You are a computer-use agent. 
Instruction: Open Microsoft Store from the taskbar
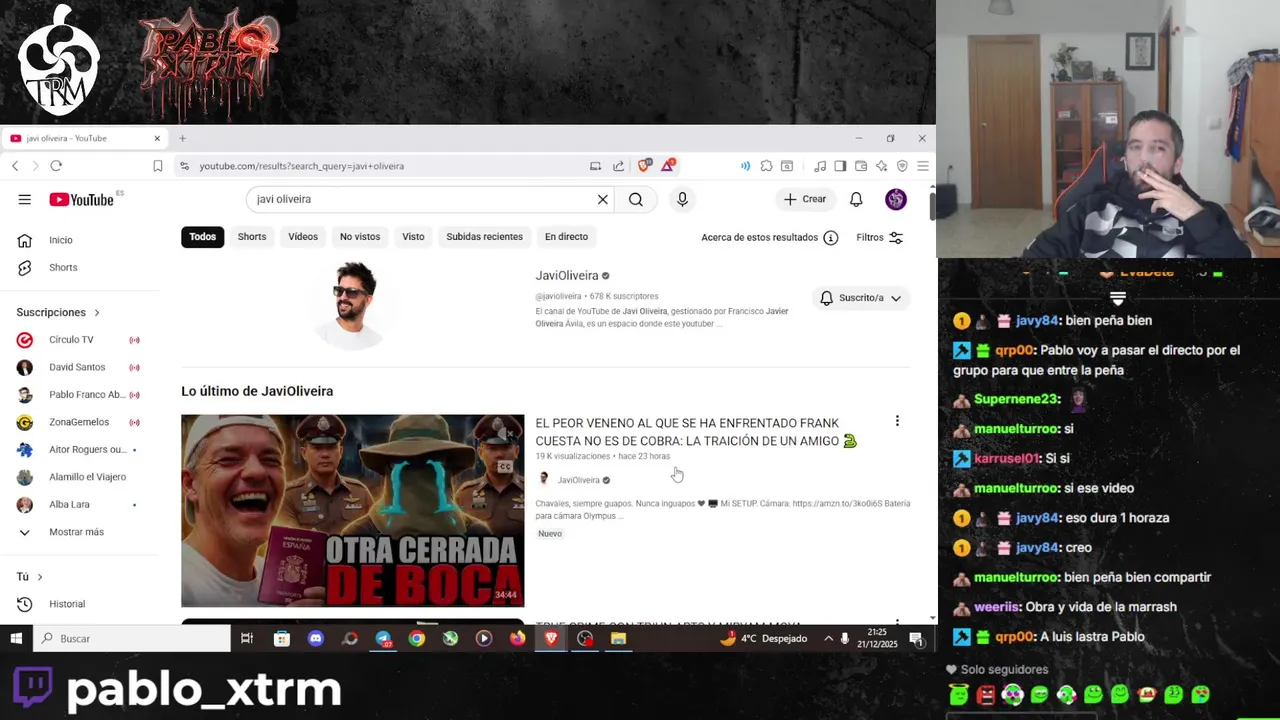282,638
